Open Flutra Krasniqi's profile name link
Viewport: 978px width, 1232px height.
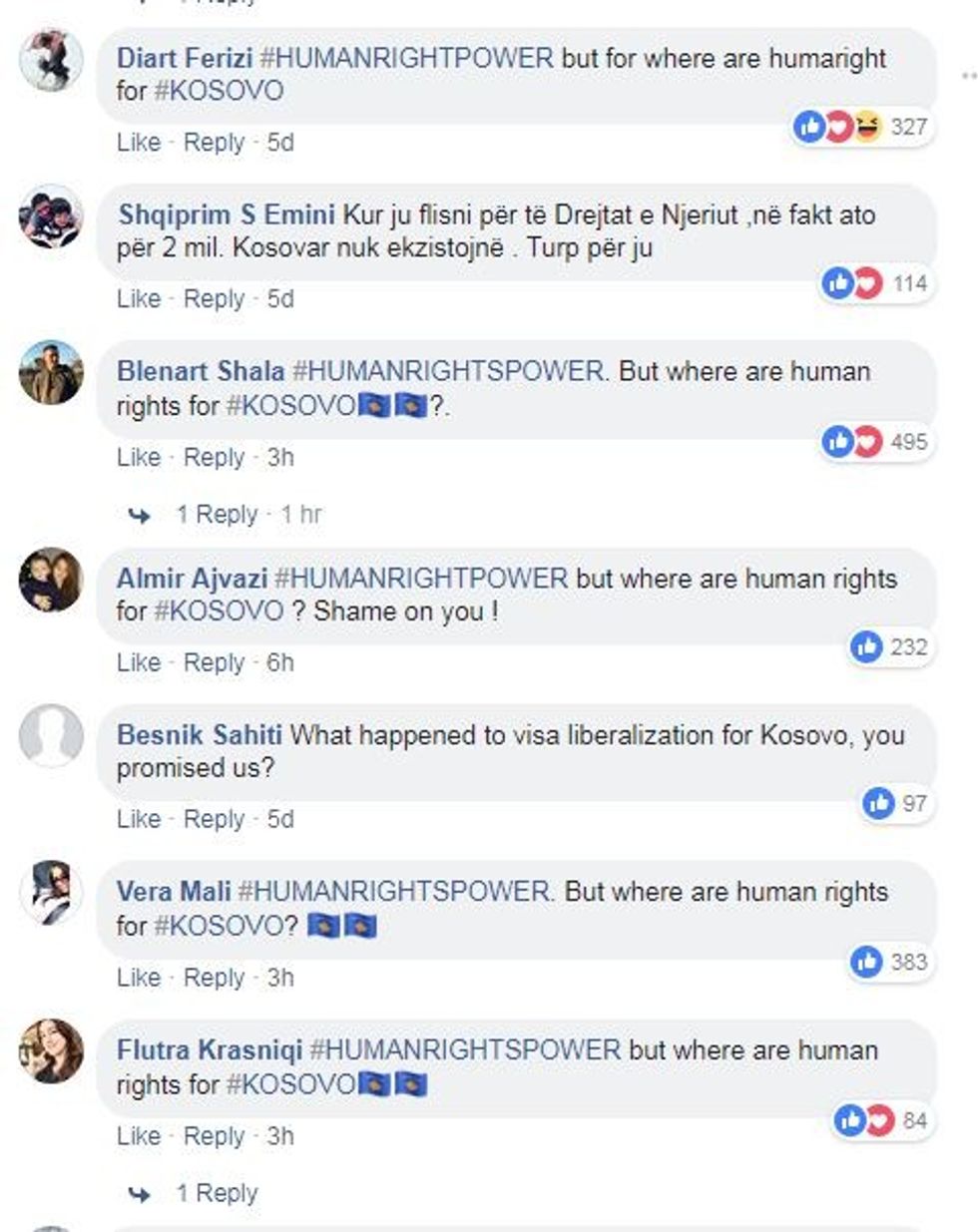coord(209,1050)
